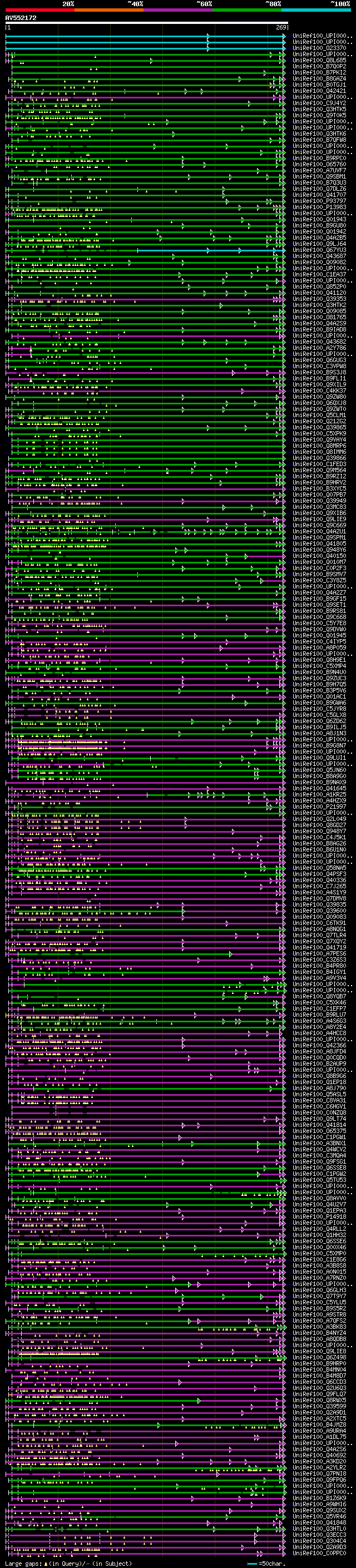Select hit label UniRef100_B9N4U0

coord(319,672)
